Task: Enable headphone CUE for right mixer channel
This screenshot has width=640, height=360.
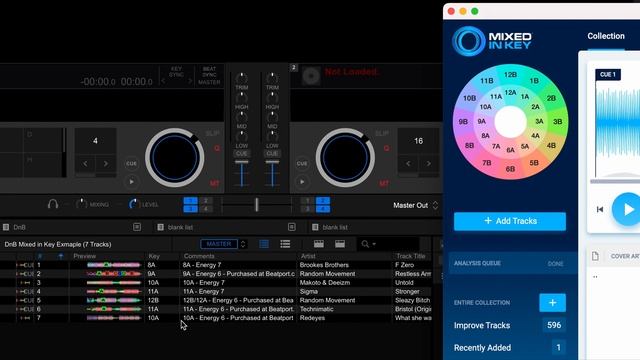Action: pyautogui.click(x=272, y=153)
